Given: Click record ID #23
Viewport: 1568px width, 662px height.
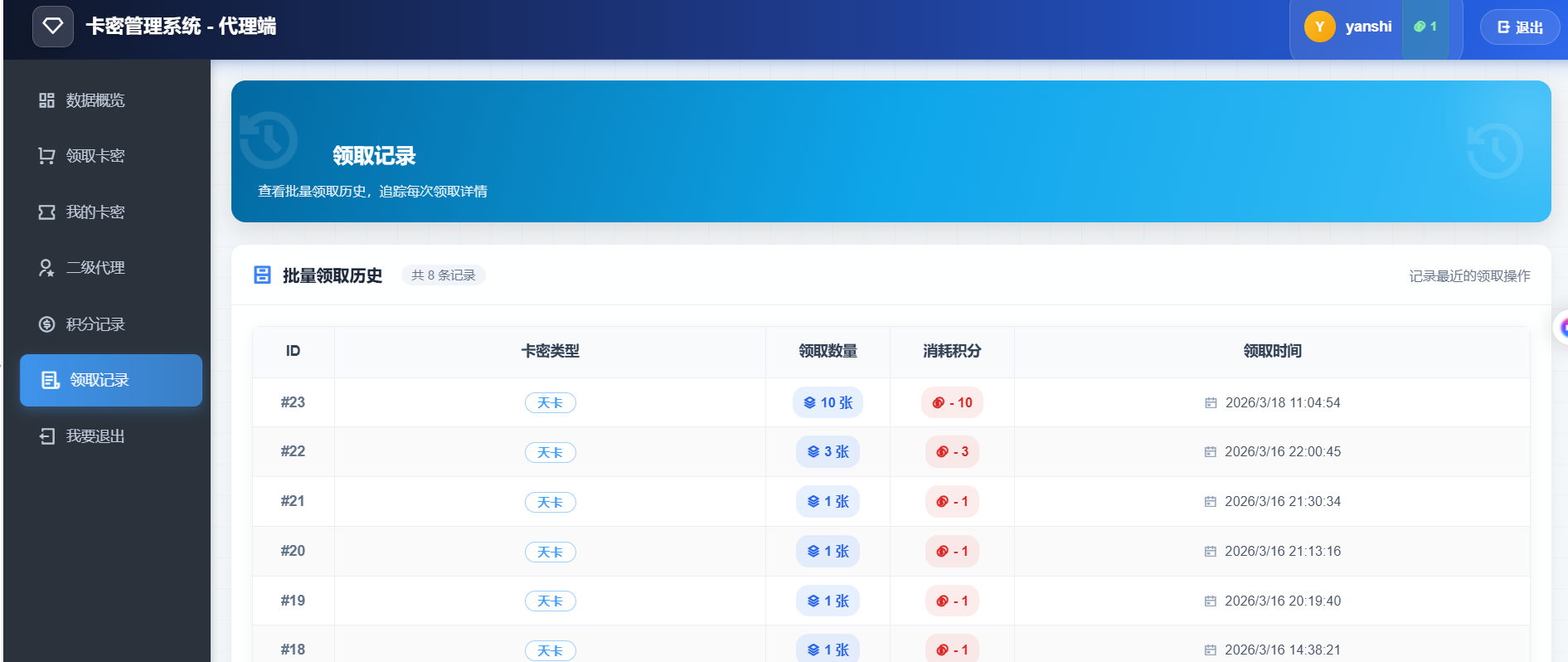Looking at the screenshot, I should pyautogui.click(x=293, y=402).
